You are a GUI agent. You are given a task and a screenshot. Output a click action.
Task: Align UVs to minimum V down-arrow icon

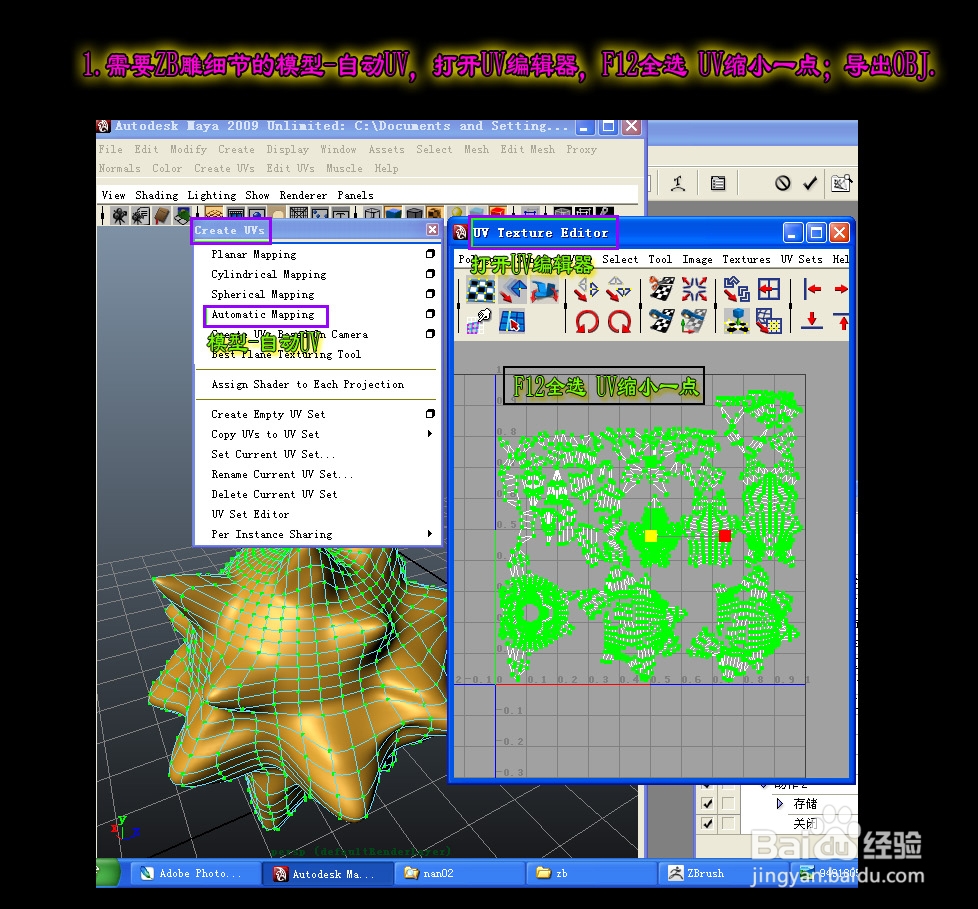[812, 321]
